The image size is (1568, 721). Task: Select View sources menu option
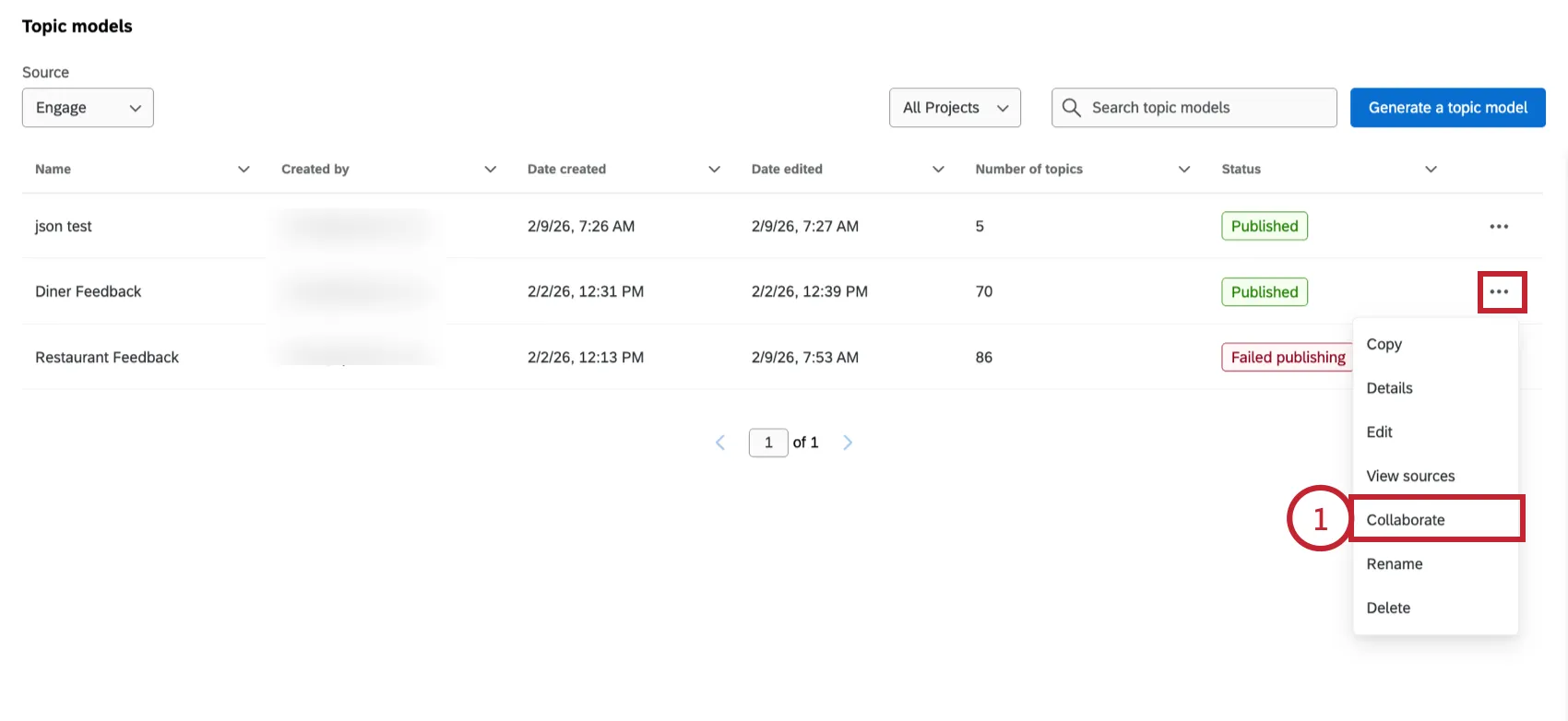coord(1410,476)
